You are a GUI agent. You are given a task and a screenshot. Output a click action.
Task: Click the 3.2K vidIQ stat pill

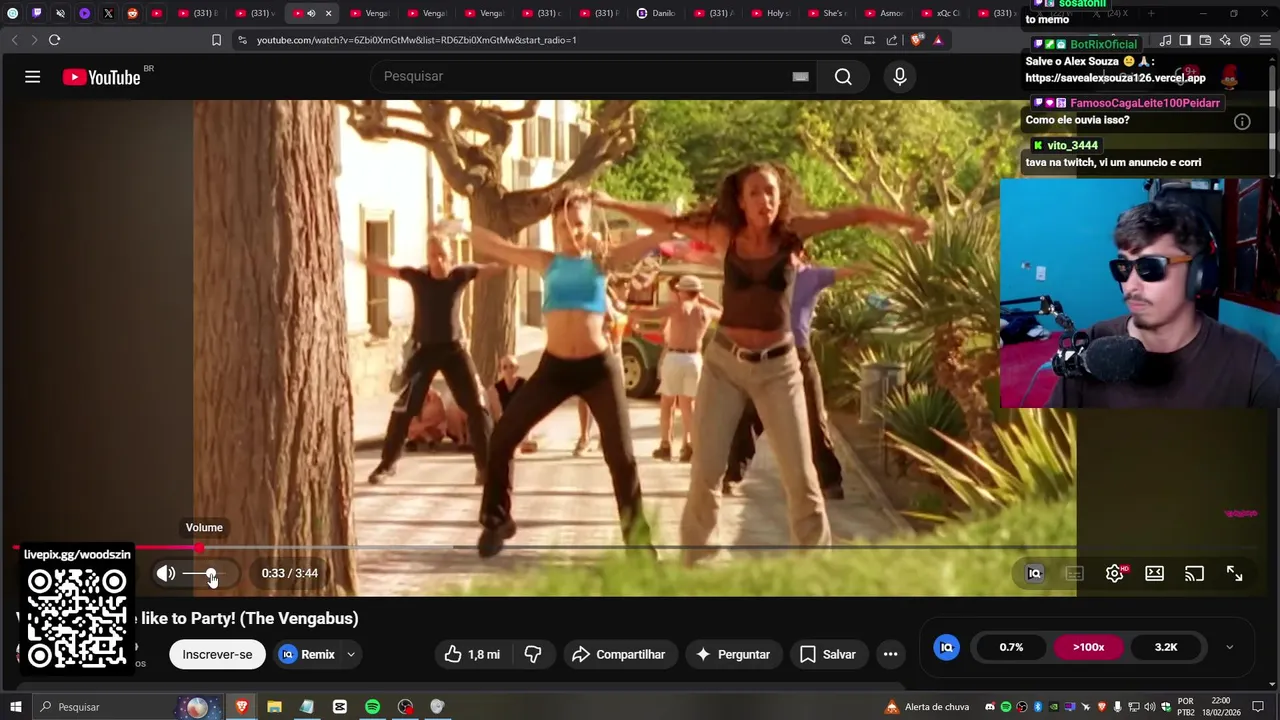(x=1166, y=647)
